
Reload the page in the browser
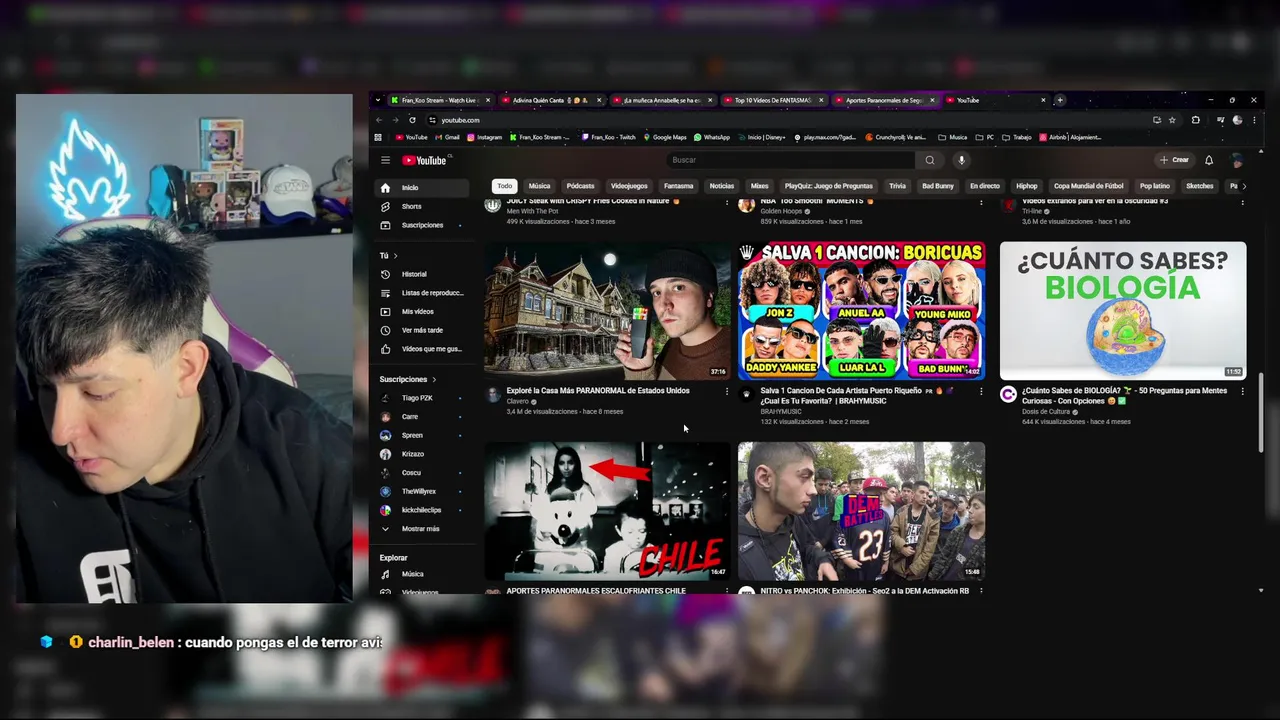[412, 120]
